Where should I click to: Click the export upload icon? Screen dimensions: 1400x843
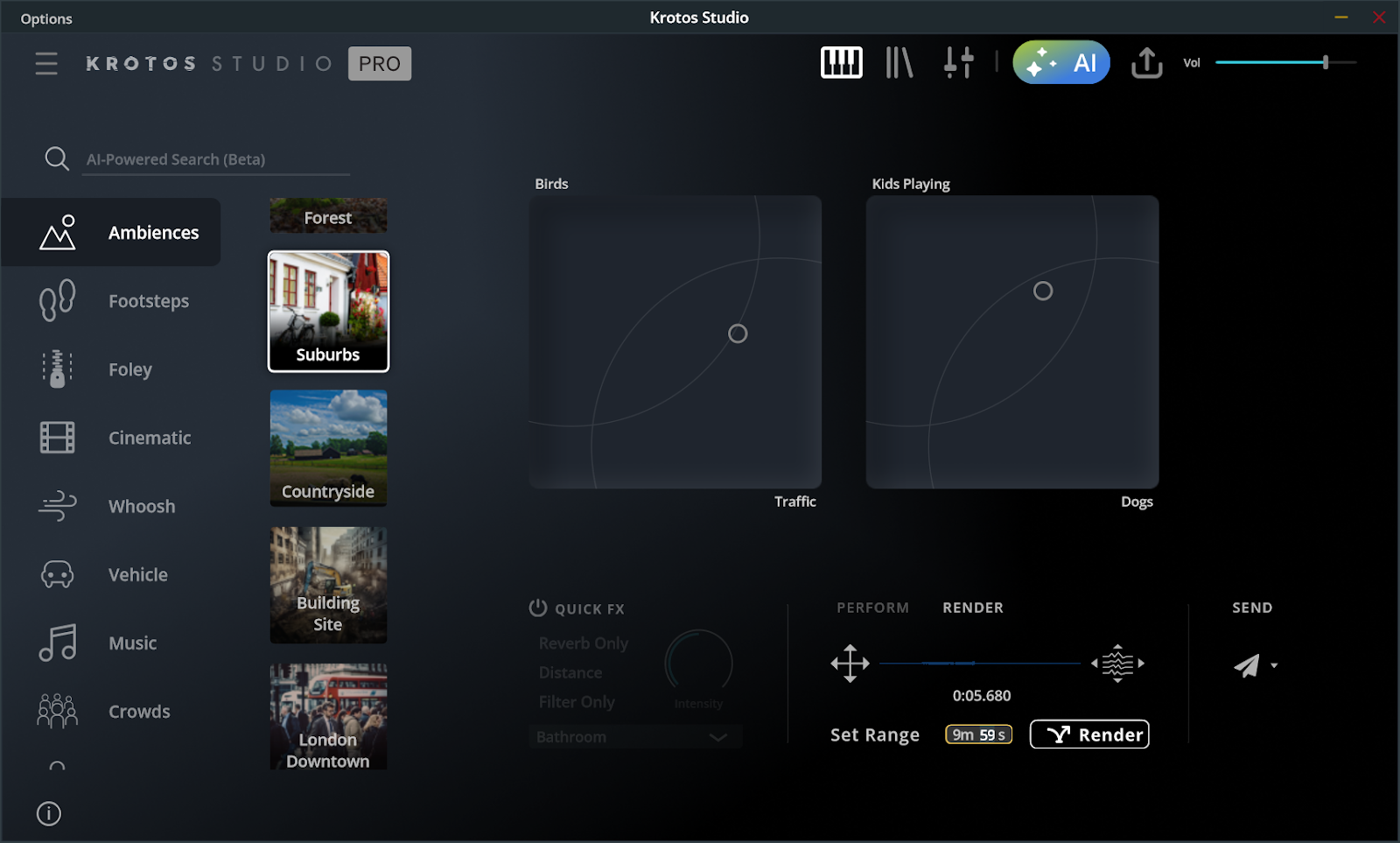(x=1146, y=62)
